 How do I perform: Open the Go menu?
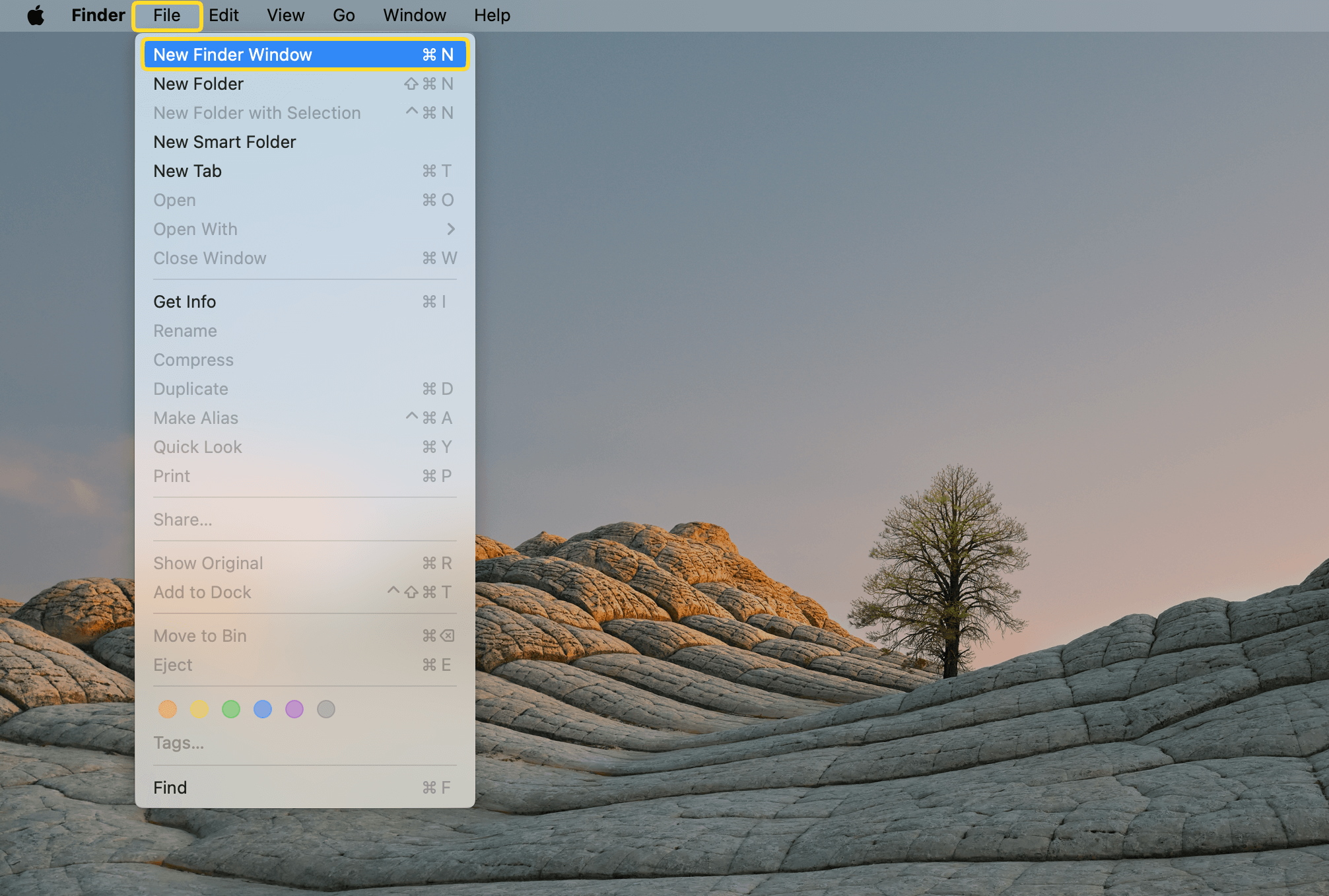click(343, 15)
